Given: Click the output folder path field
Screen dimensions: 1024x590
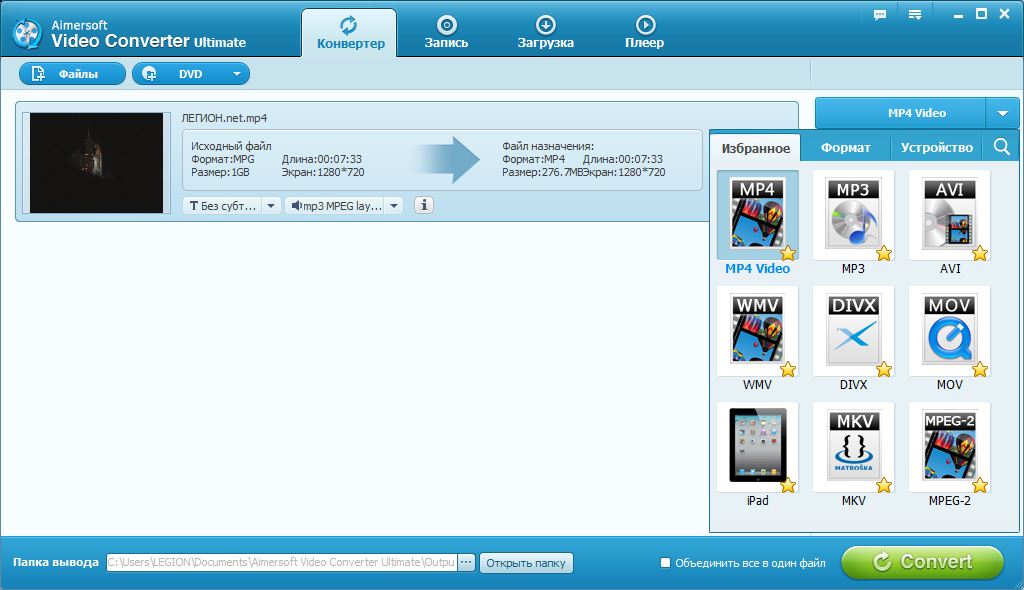Looking at the screenshot, I should pos(281,562).
